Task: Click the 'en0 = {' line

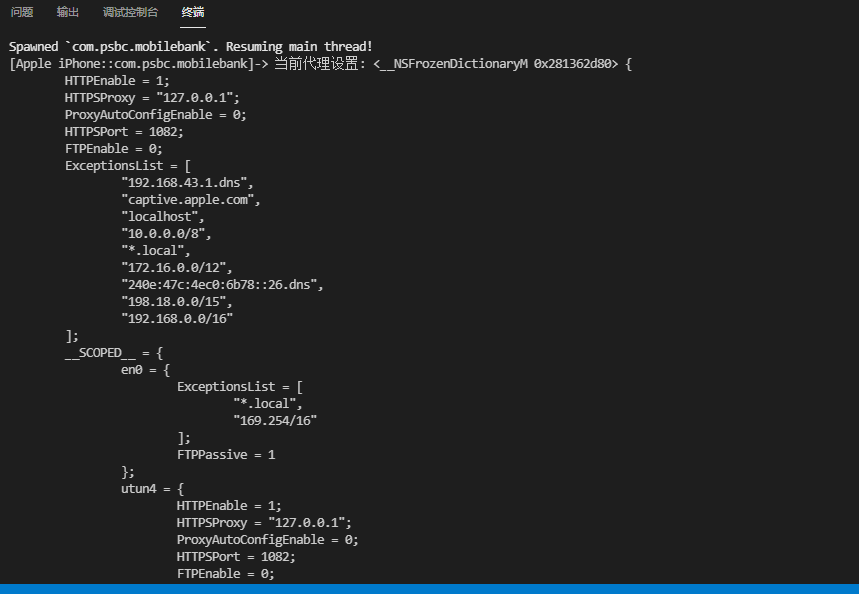Action: click(x=145, y=370)
